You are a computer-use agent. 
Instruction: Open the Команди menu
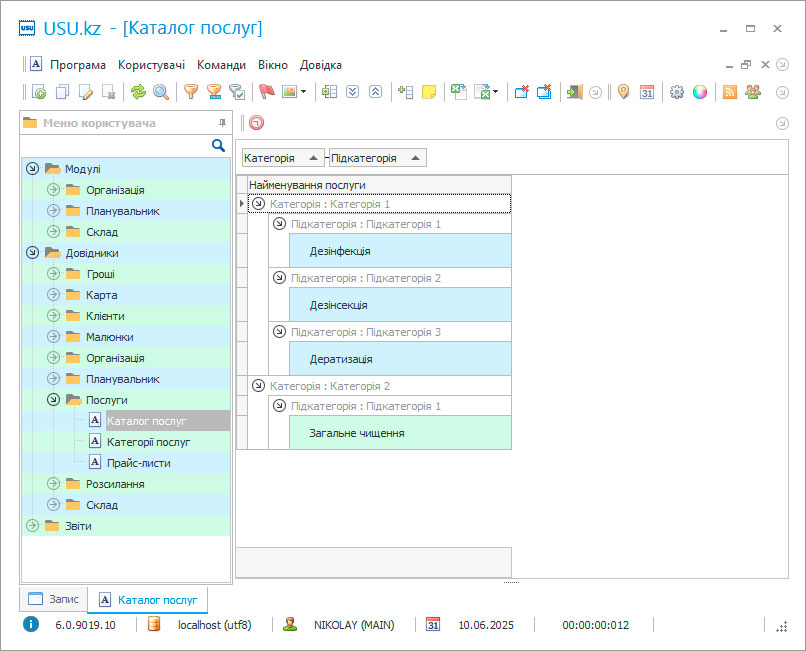[221, 65]
